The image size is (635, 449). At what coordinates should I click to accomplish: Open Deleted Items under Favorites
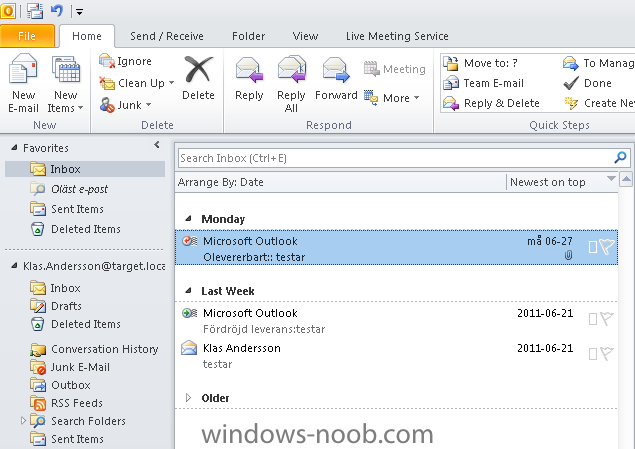tap(75, 229)
